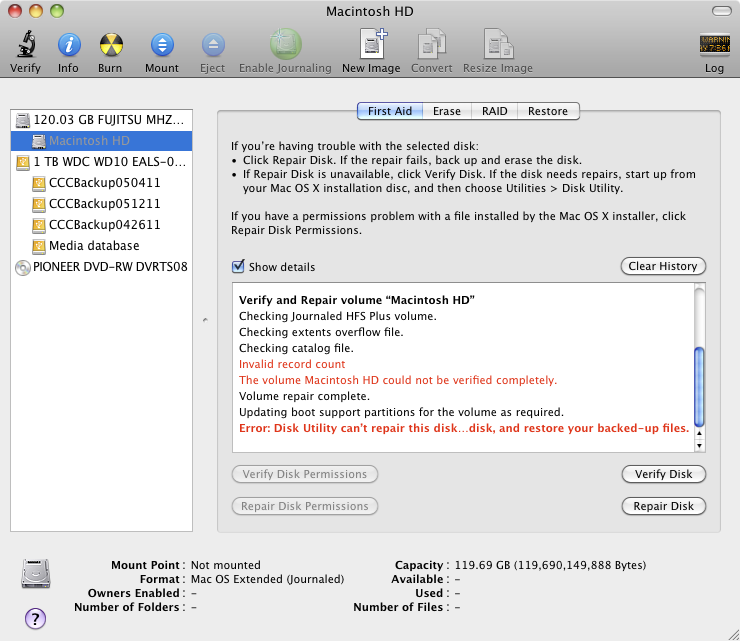Click the Clear History button
Image resolution: width=740 pixels, height=641 pixels.
pyautogui.click(x=663, y=266)
